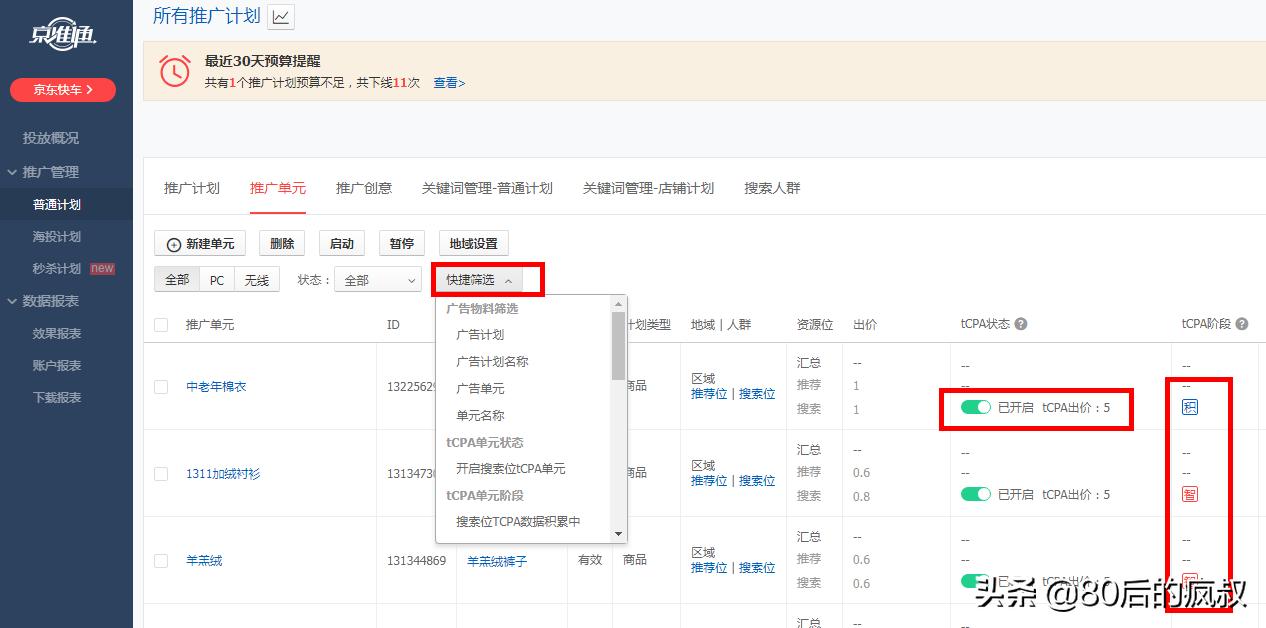This screenshot has width=1266, height=628.
Task: Select the select-all checkbox in table header
Action: [x=160, y=323]
